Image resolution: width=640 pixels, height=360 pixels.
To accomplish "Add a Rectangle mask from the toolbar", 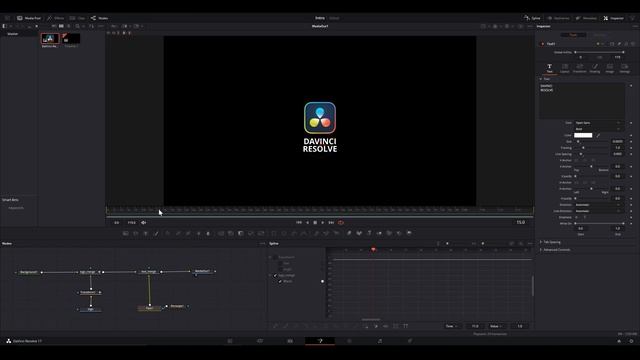I will pyautogui.click(x=274, y=233).
